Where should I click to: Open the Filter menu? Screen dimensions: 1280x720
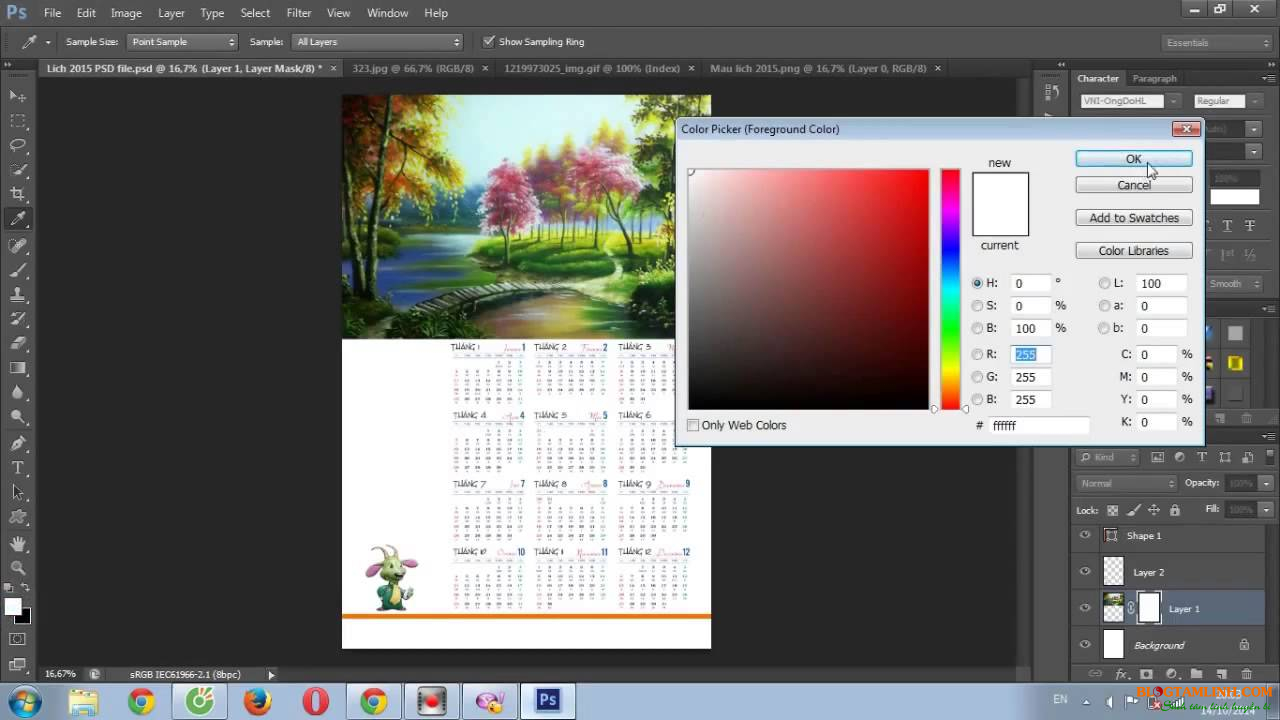tap(298, 13)
